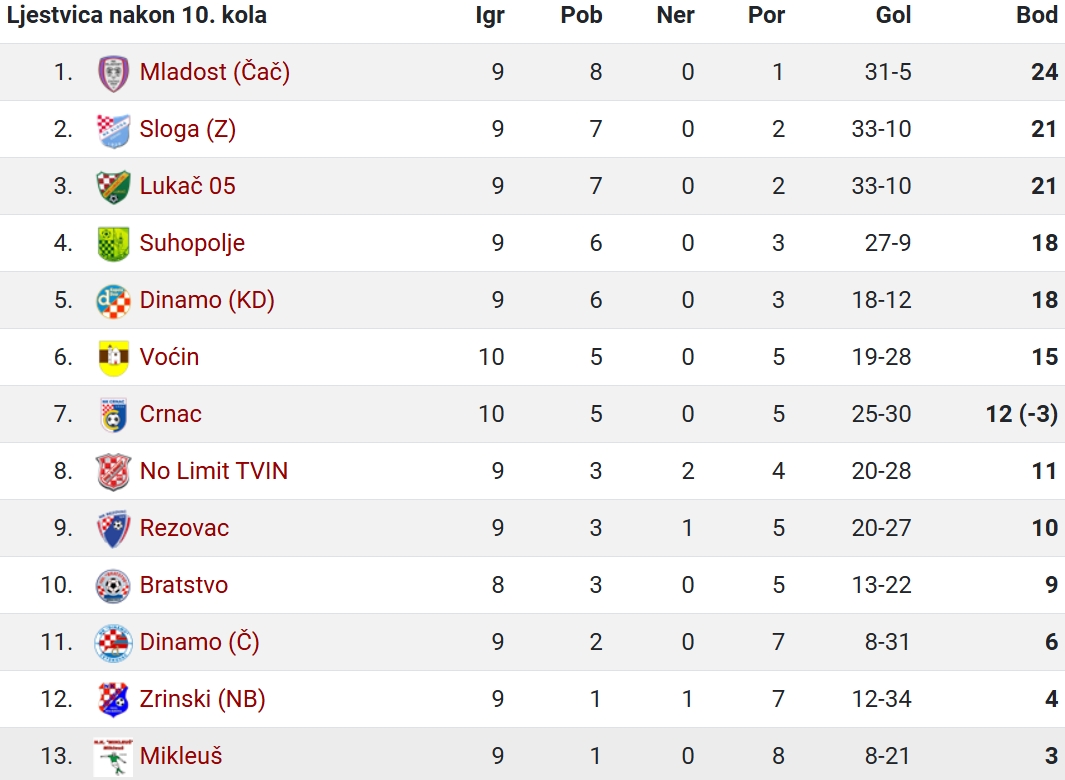
Task: Click the Crnac club crest
Action: [x=113, y=415]
